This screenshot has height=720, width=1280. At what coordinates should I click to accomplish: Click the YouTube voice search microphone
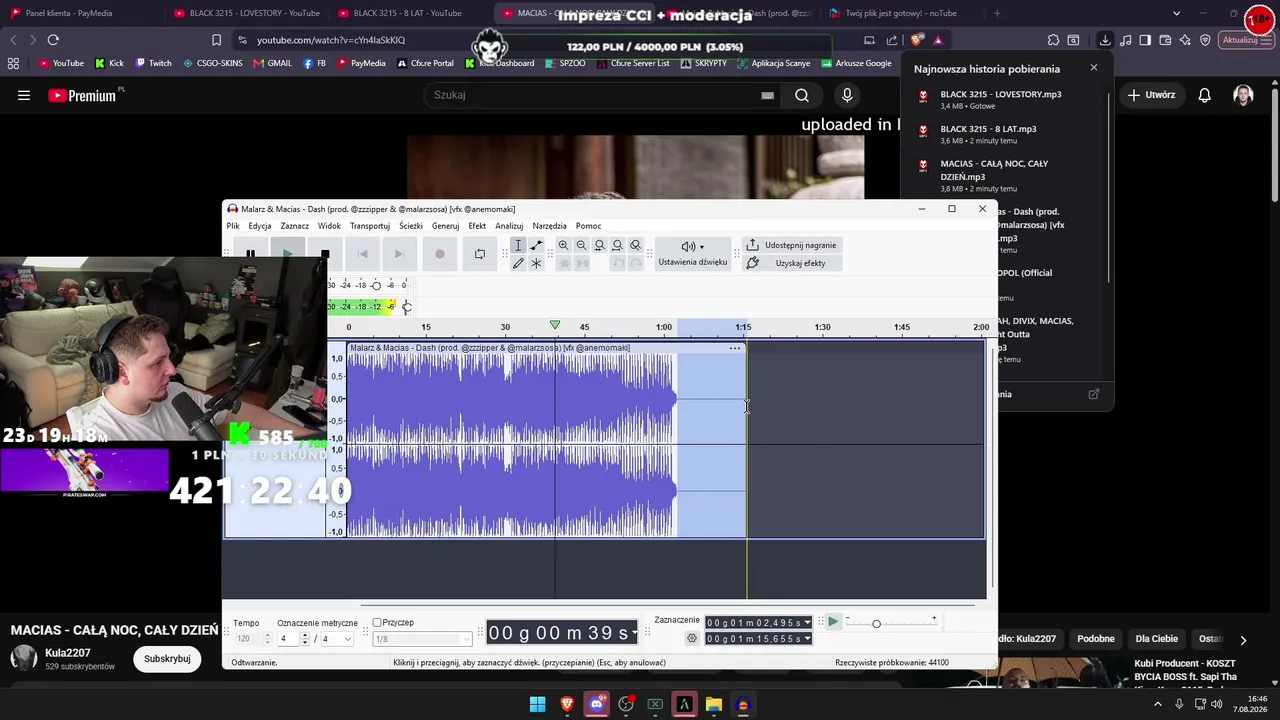[x=847, y=95]
